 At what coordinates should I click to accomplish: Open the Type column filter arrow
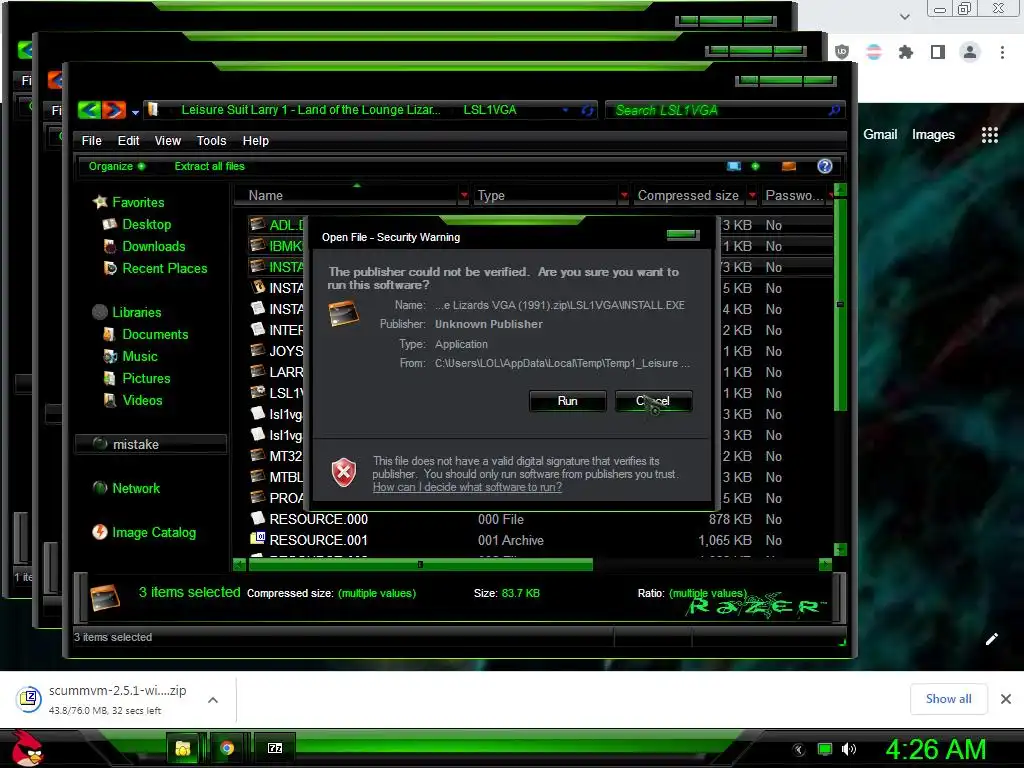624,195
